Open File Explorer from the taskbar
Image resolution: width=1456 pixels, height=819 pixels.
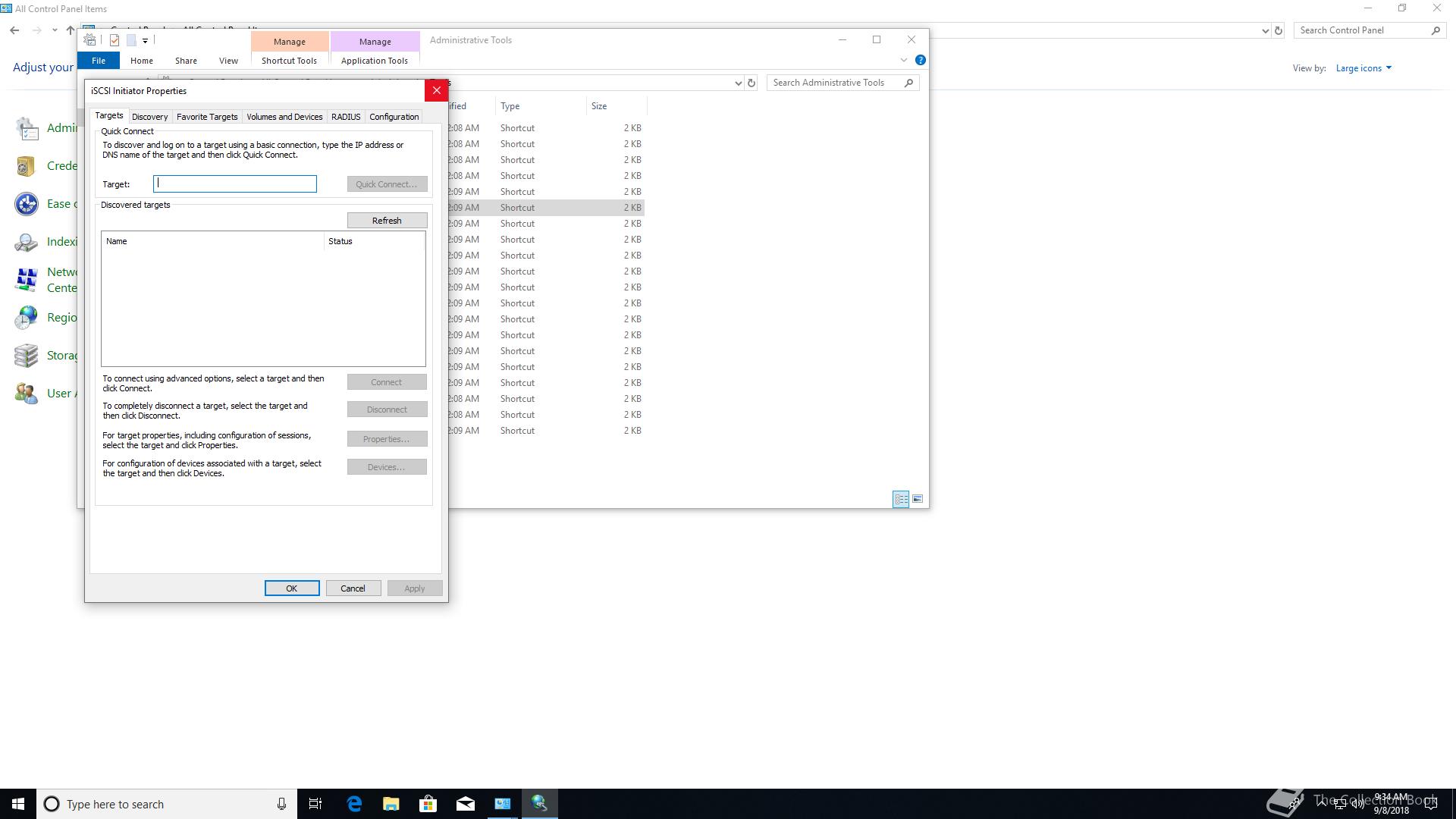click(391, 804)
